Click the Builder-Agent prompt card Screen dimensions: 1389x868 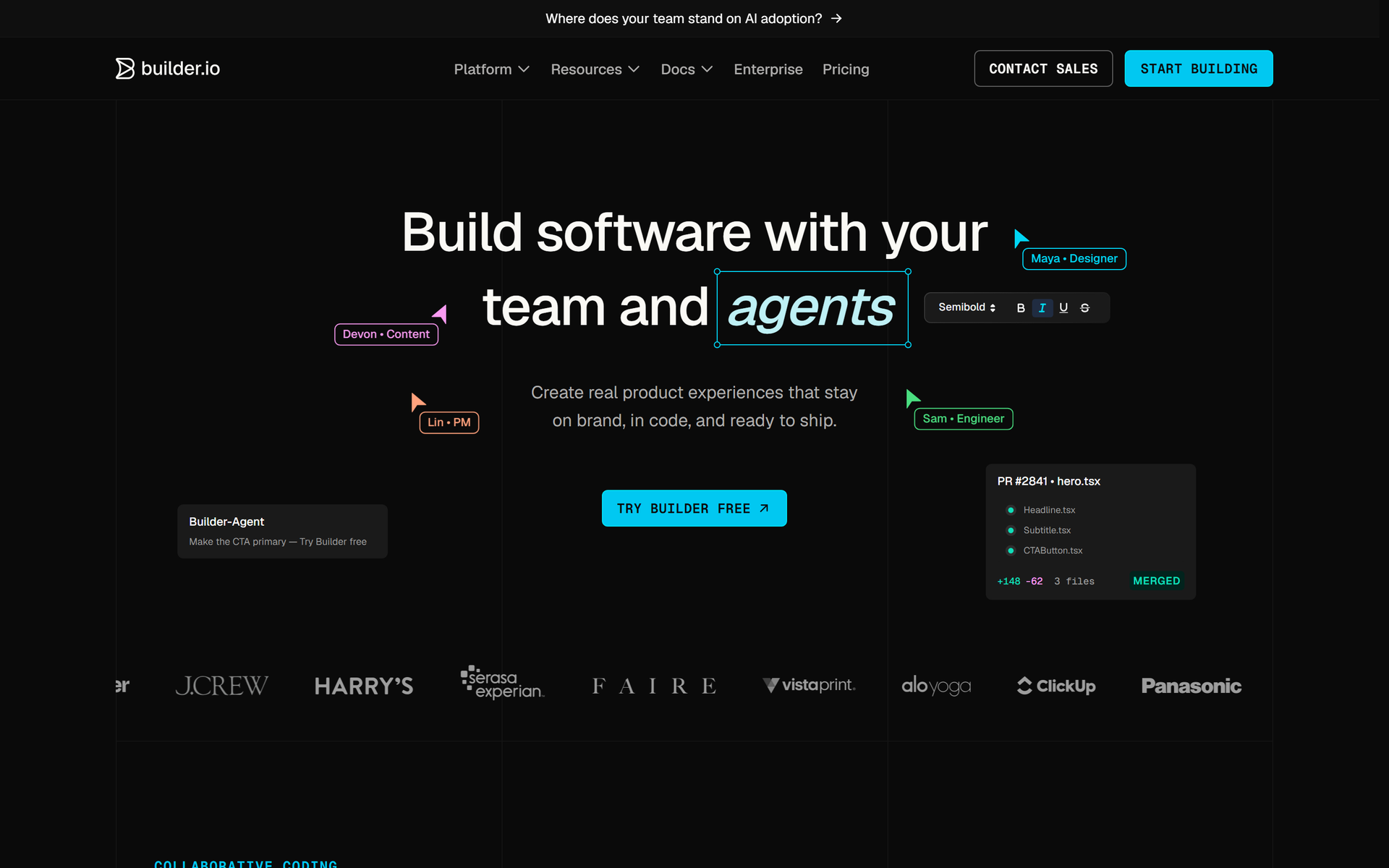point(282,531)
